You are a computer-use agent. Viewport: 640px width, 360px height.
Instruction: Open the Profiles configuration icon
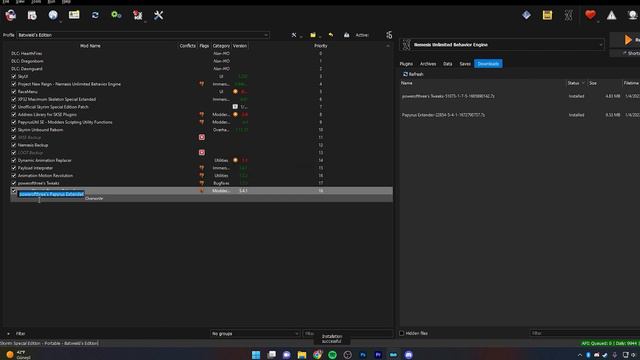[74, 15]
